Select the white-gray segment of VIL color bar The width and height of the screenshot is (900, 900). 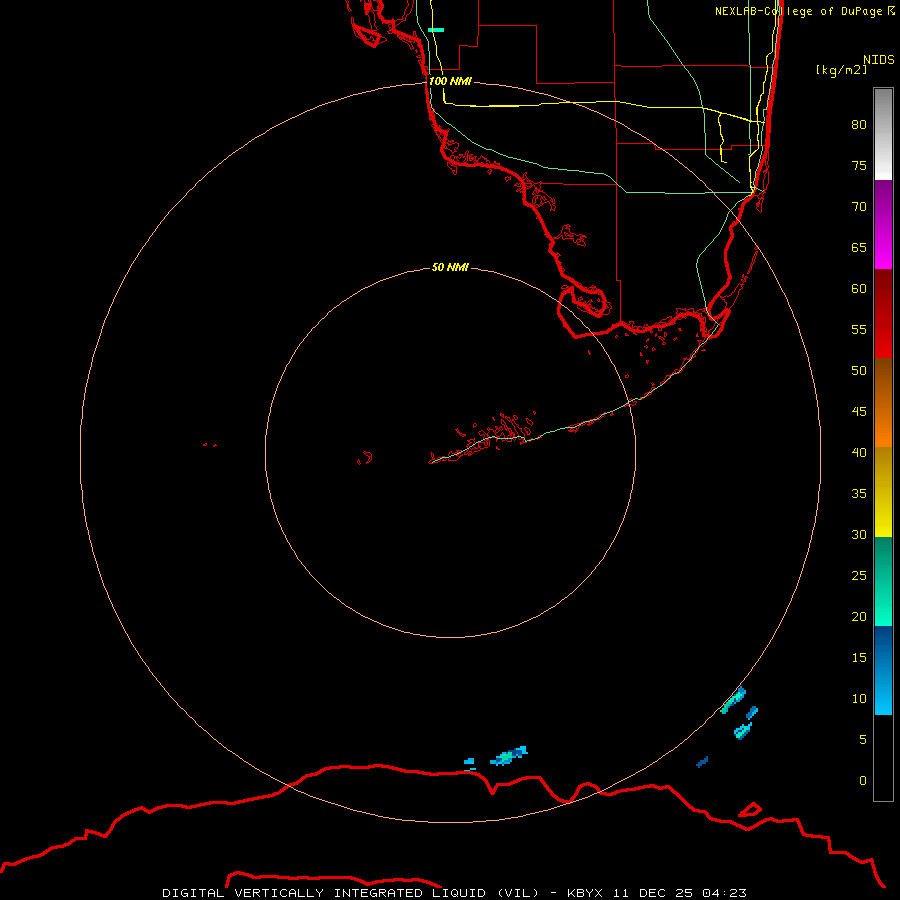(x=883, y=134)
